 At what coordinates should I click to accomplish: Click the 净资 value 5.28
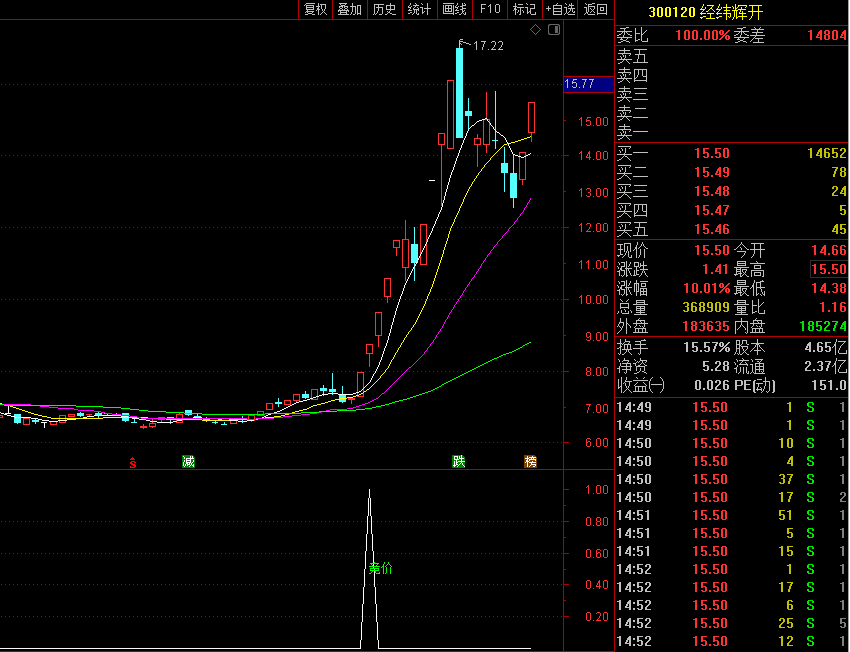click(x=716, y=366)
